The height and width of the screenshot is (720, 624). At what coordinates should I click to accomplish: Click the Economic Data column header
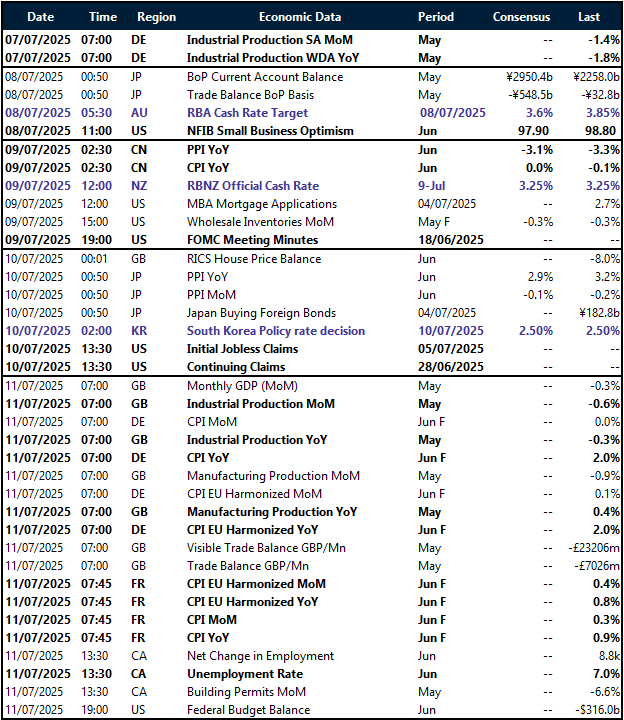click(x=299, y=17)
